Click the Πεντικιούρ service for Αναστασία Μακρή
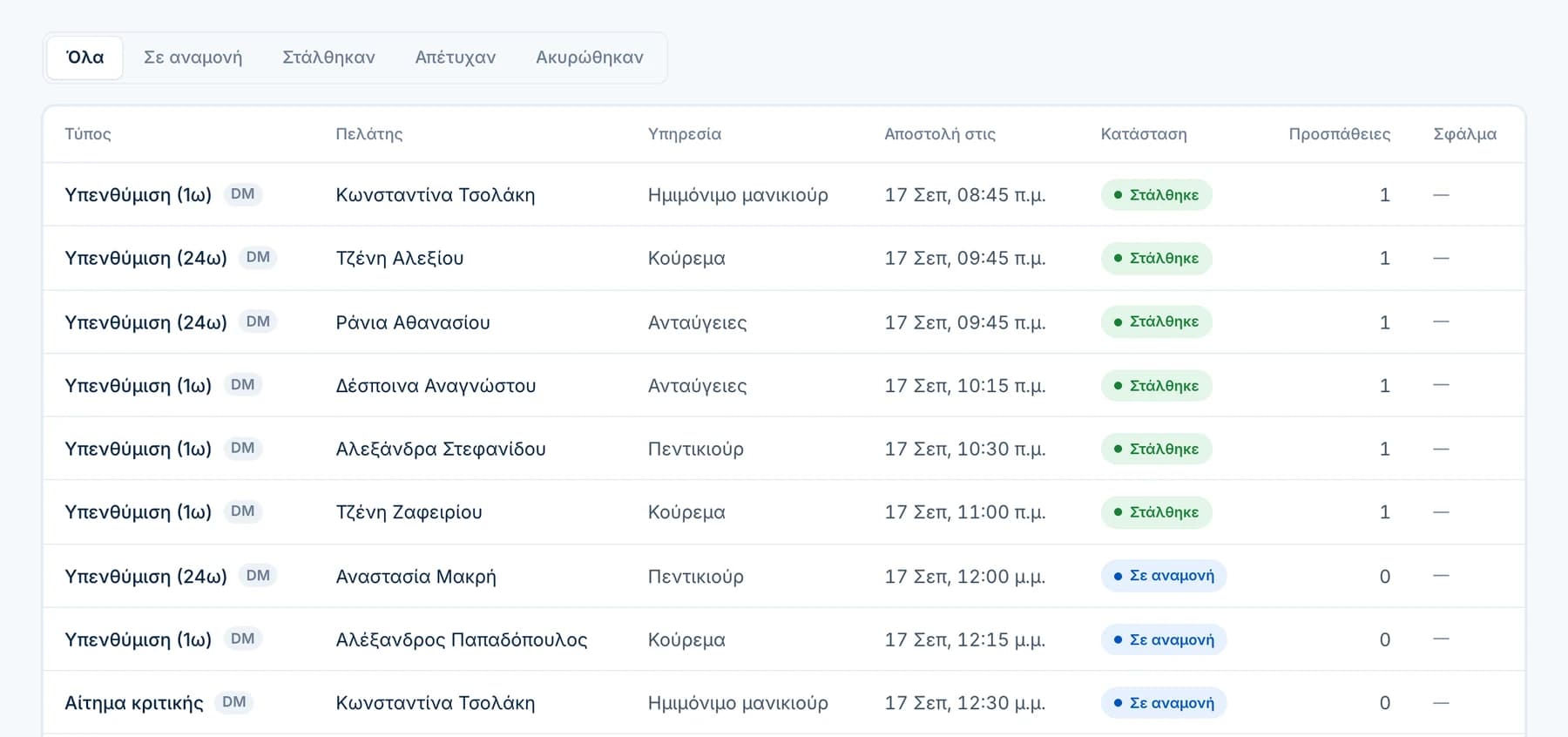The height and width of the screenshot is (737, 1568). click(696, 577)
